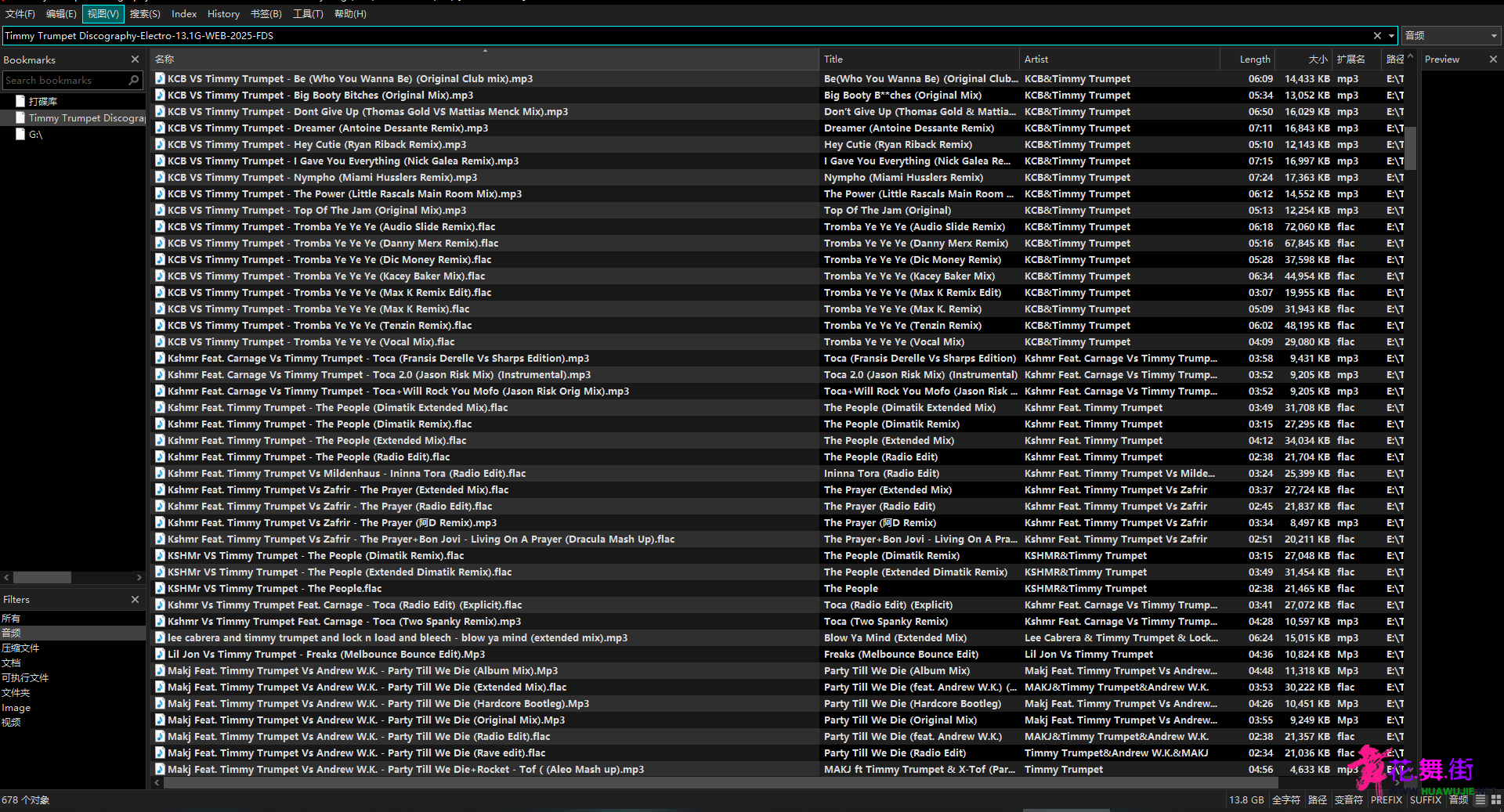Image resolution: width=1504 pixels, height=812 pixels.
Task: Open the 搜索(S) menu
Action: tap(145, 13)
